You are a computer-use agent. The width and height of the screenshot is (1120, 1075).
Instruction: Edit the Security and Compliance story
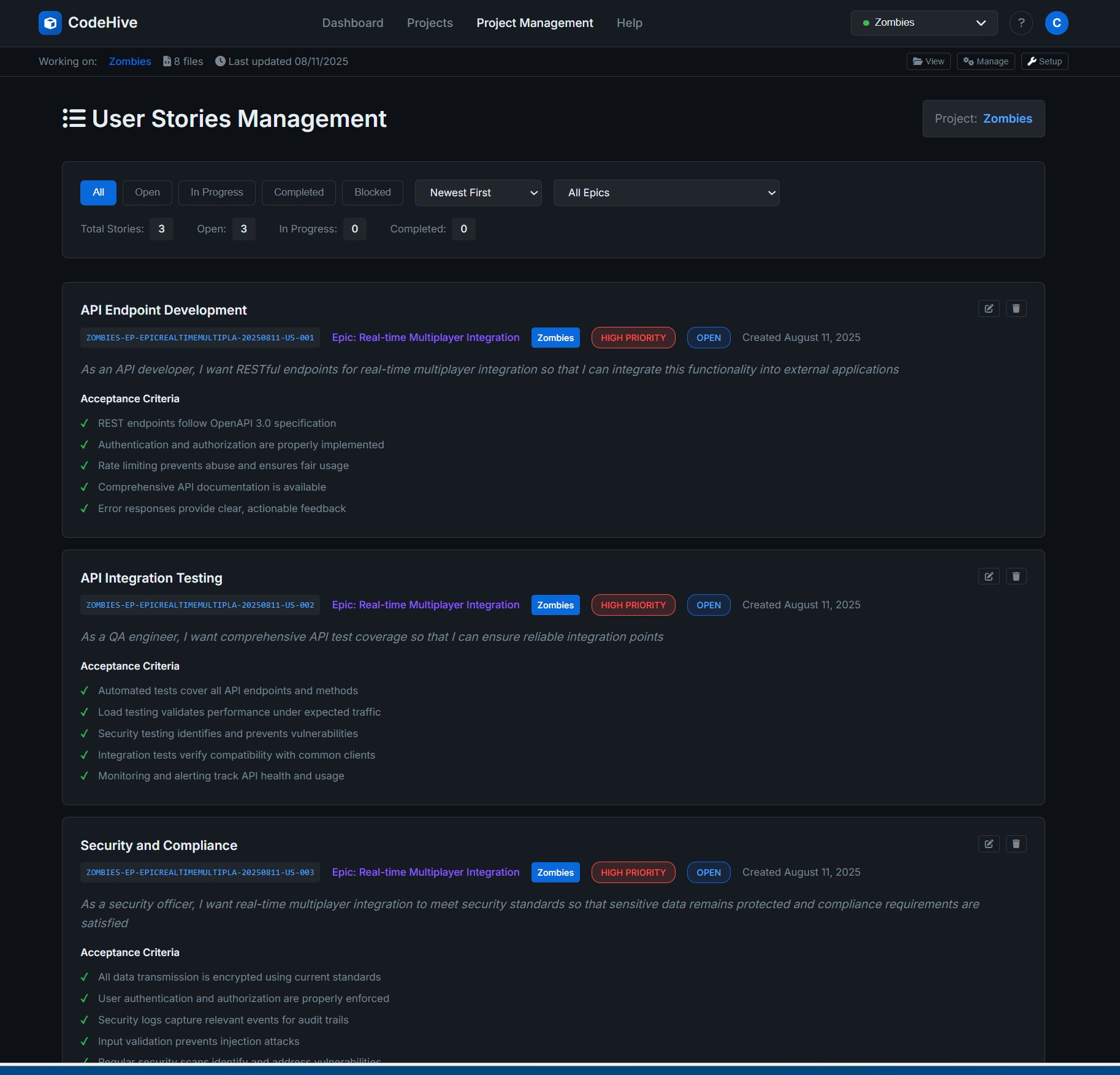click(988, 844)
